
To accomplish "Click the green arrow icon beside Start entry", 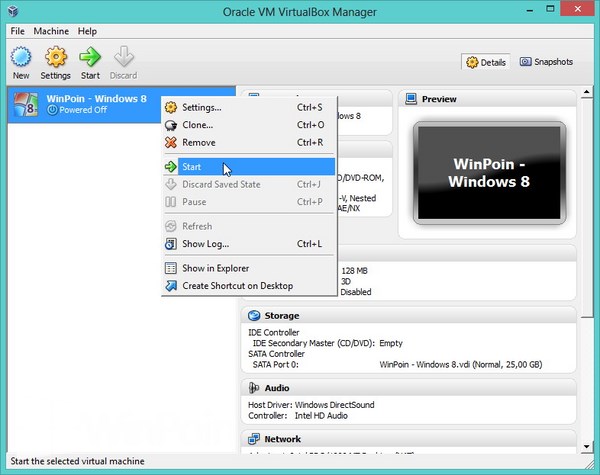I will point(171,167).
